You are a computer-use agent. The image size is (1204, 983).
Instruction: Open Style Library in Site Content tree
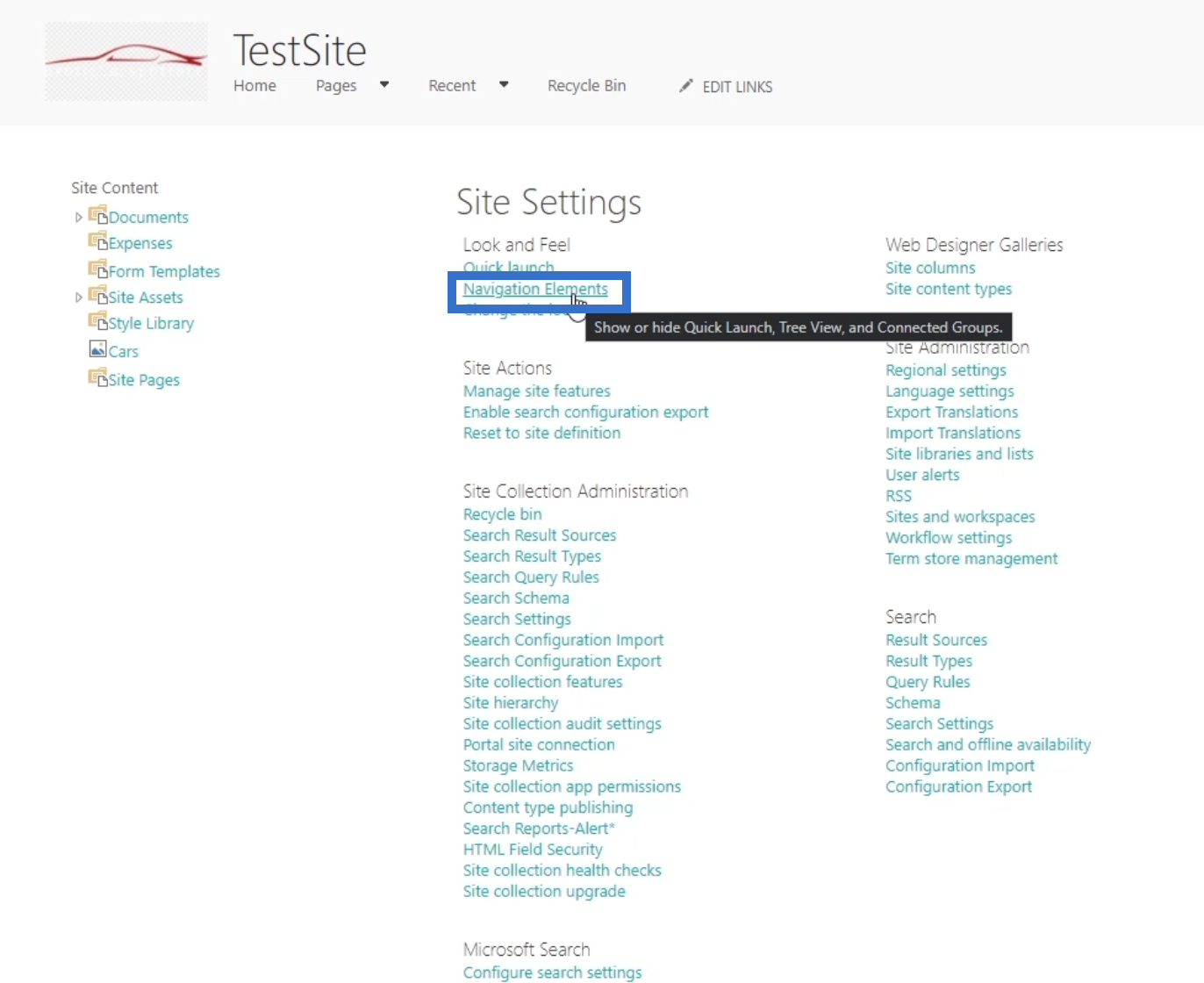coord(151,323)
